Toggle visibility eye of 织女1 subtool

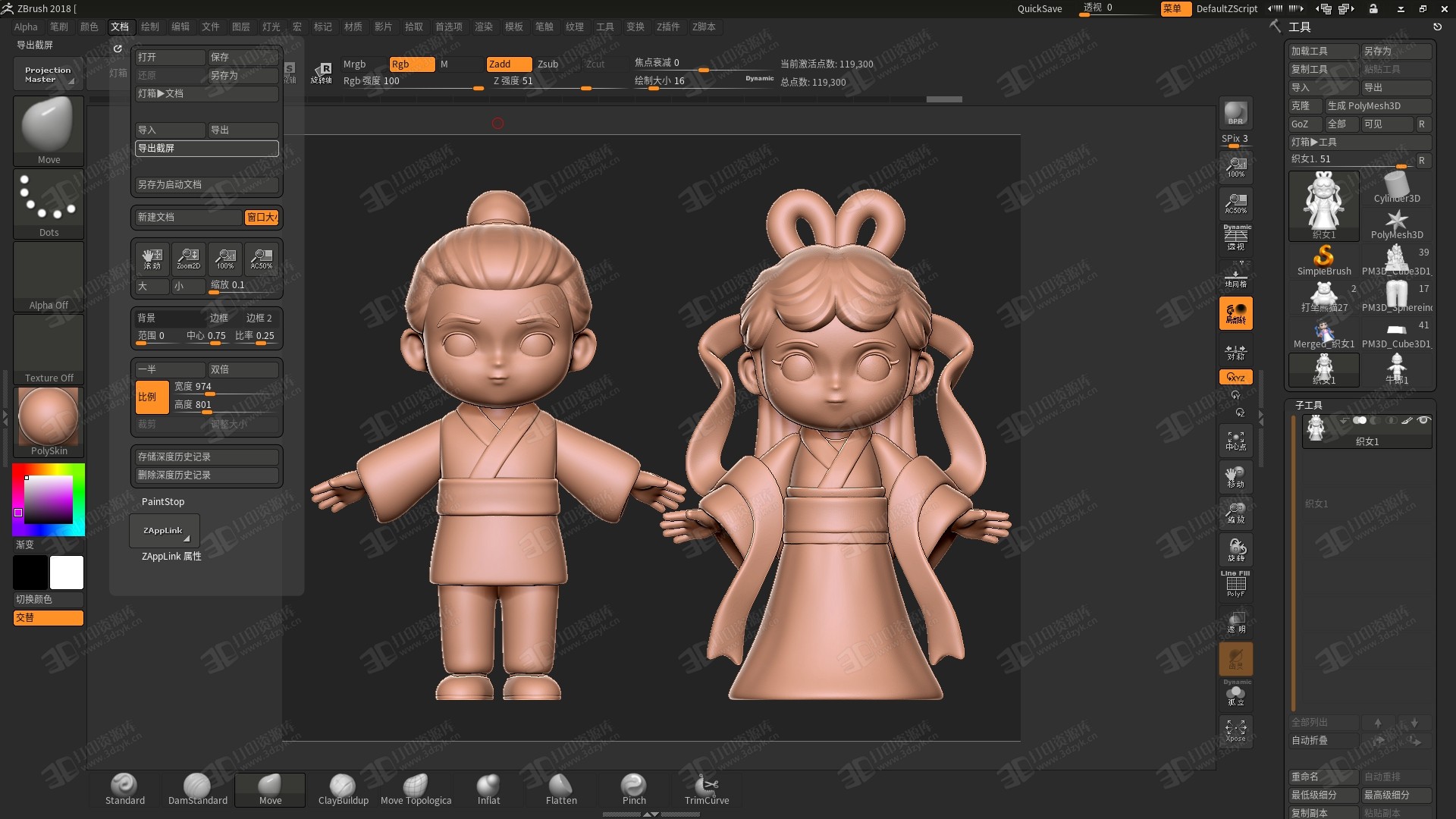[1423, 420]
